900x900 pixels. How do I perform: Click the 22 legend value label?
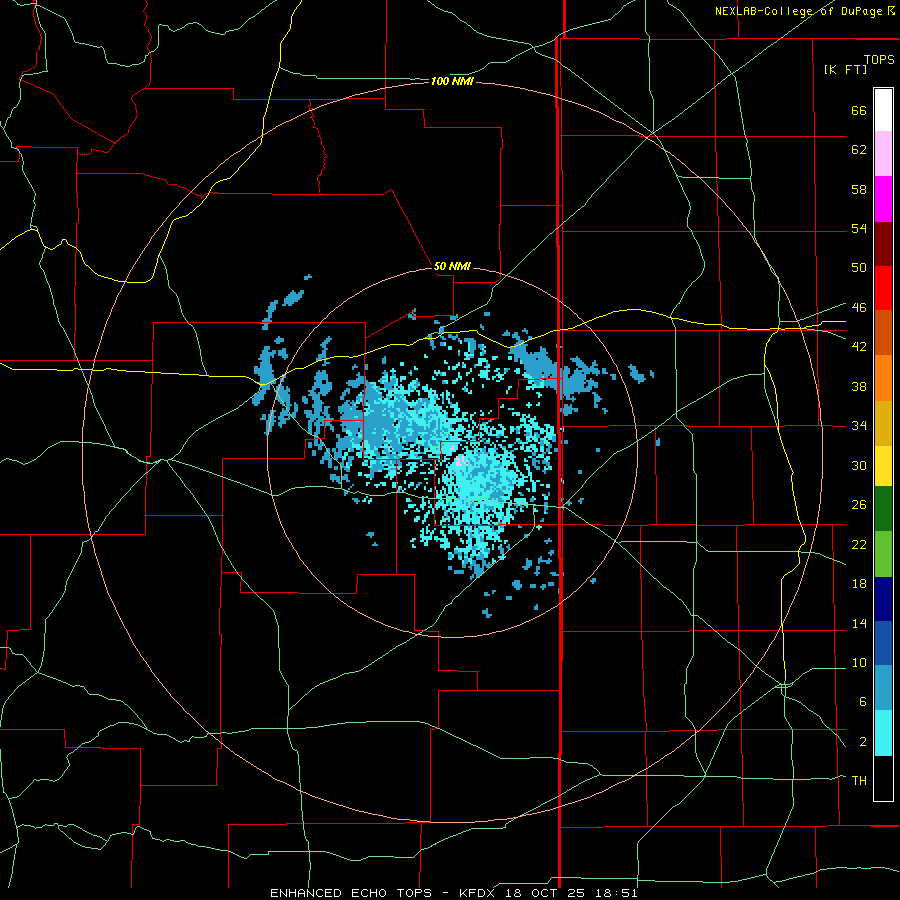859,545
